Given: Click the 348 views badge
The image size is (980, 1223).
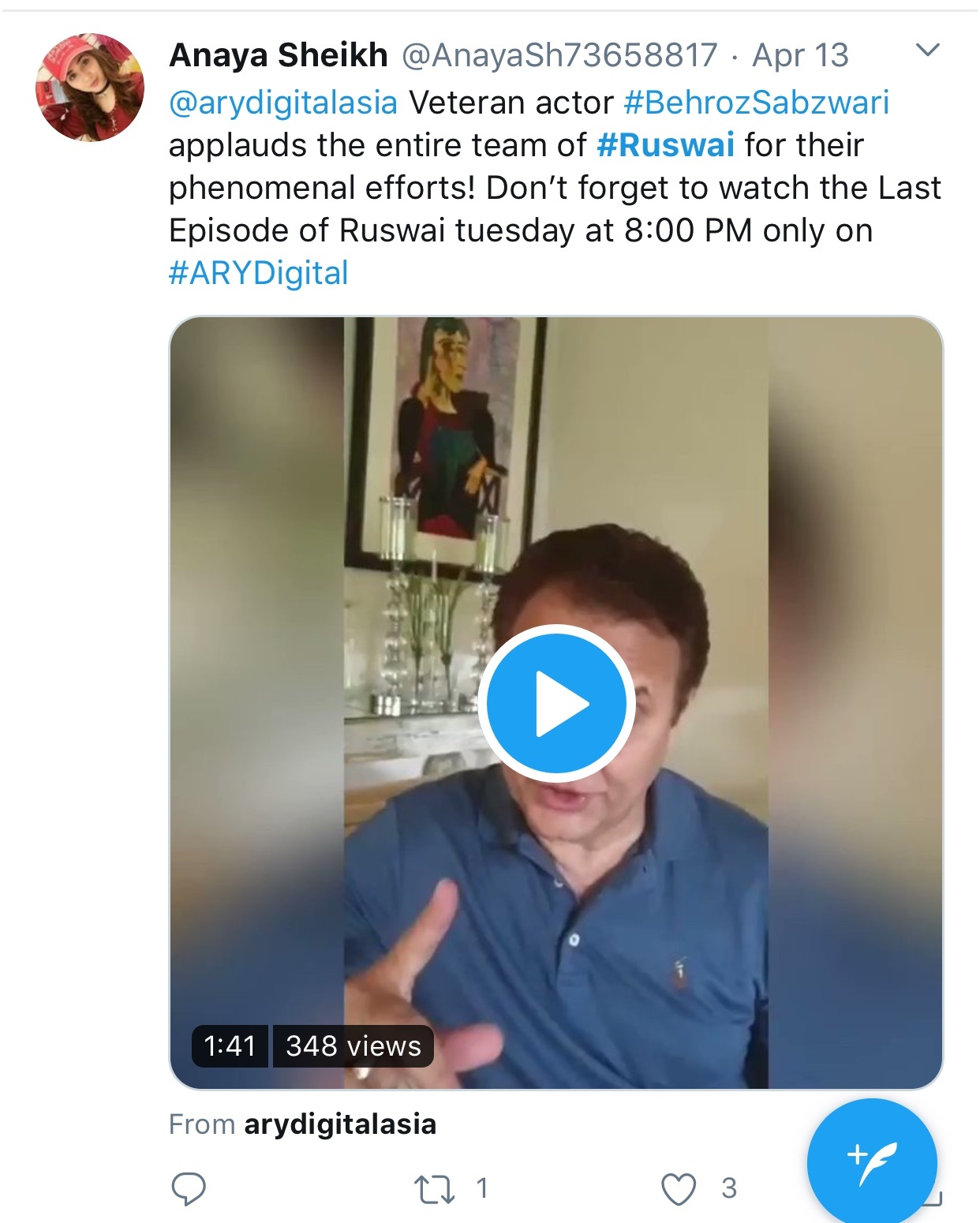Looking at the screenshot, I should (x=353, y=1046).
